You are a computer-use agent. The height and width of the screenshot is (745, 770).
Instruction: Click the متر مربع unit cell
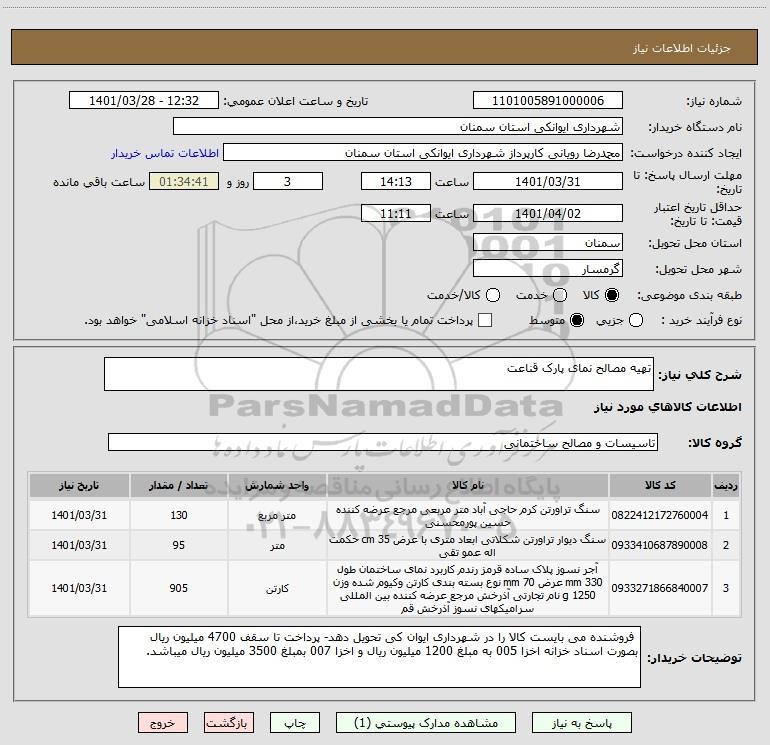point(277,515)
